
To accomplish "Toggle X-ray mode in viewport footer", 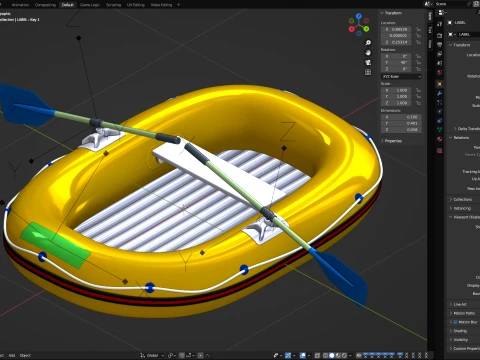I will coord(317,355).
